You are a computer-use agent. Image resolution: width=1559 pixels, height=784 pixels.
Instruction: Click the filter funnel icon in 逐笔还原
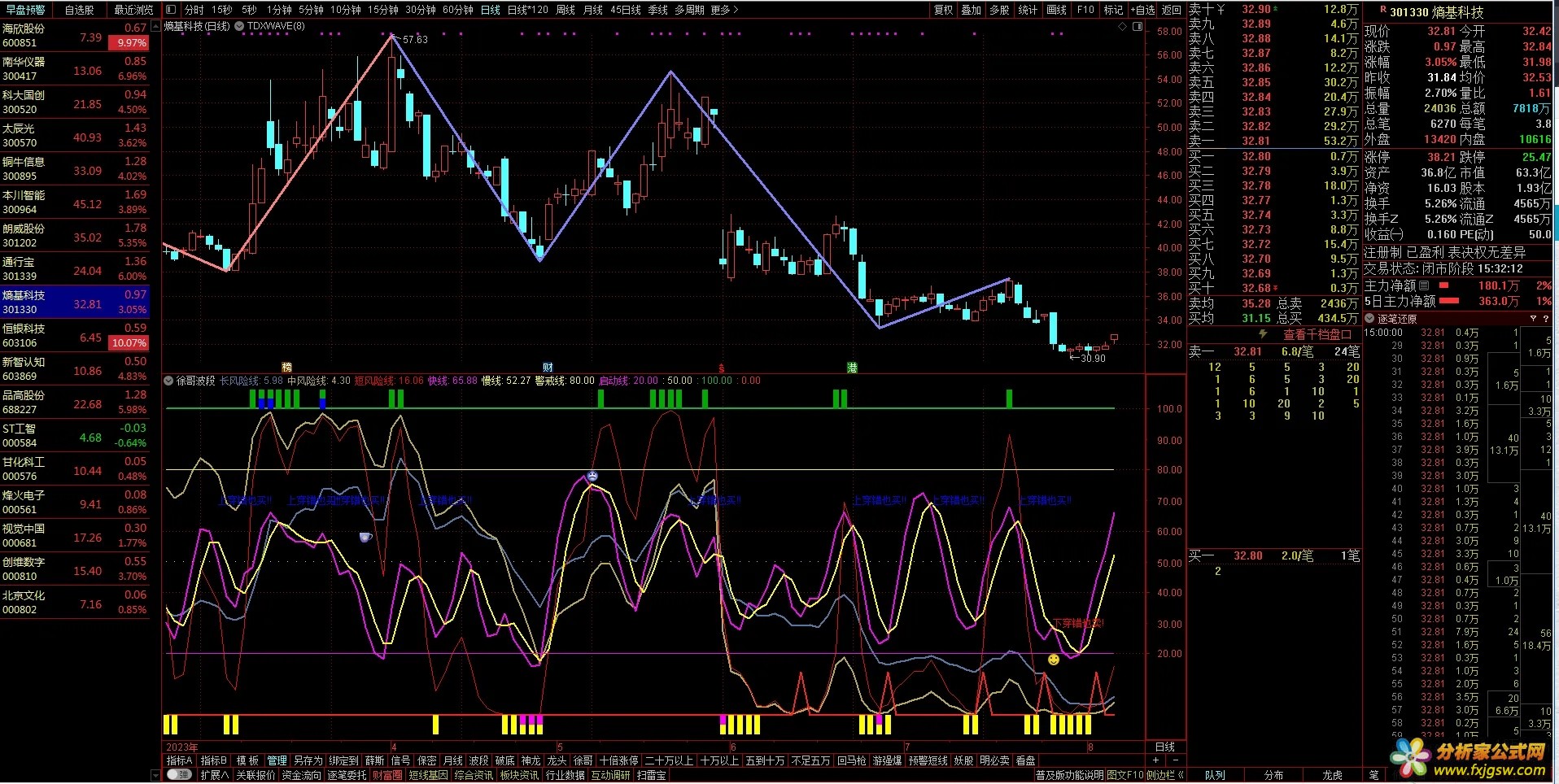click(1533, 319)
